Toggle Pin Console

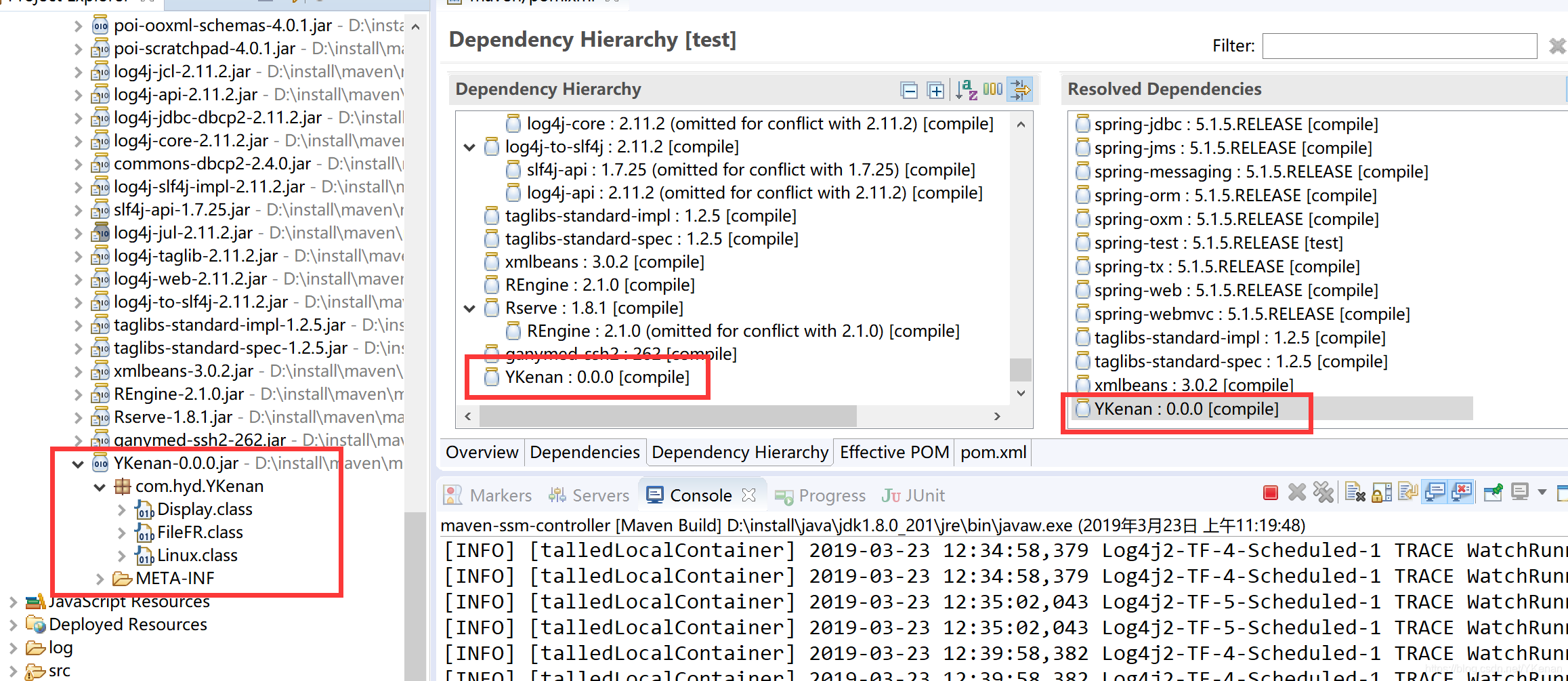(x=1493, y=493)
